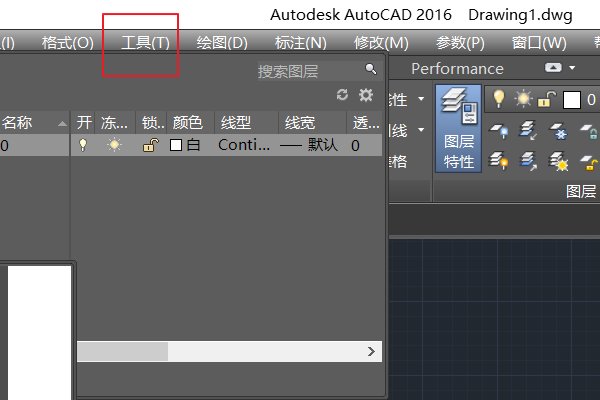Expand the ribbon minimize options dropdown arrow

[x=572, y=68]
